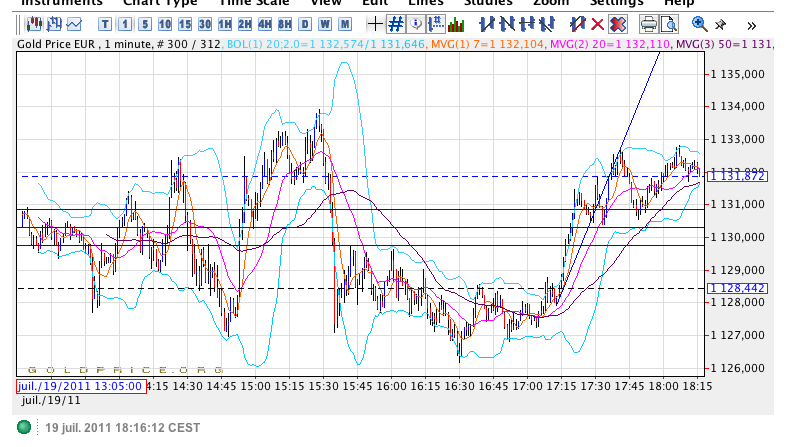
Task: Click the red X delete line icon
Action: (598, 24)
